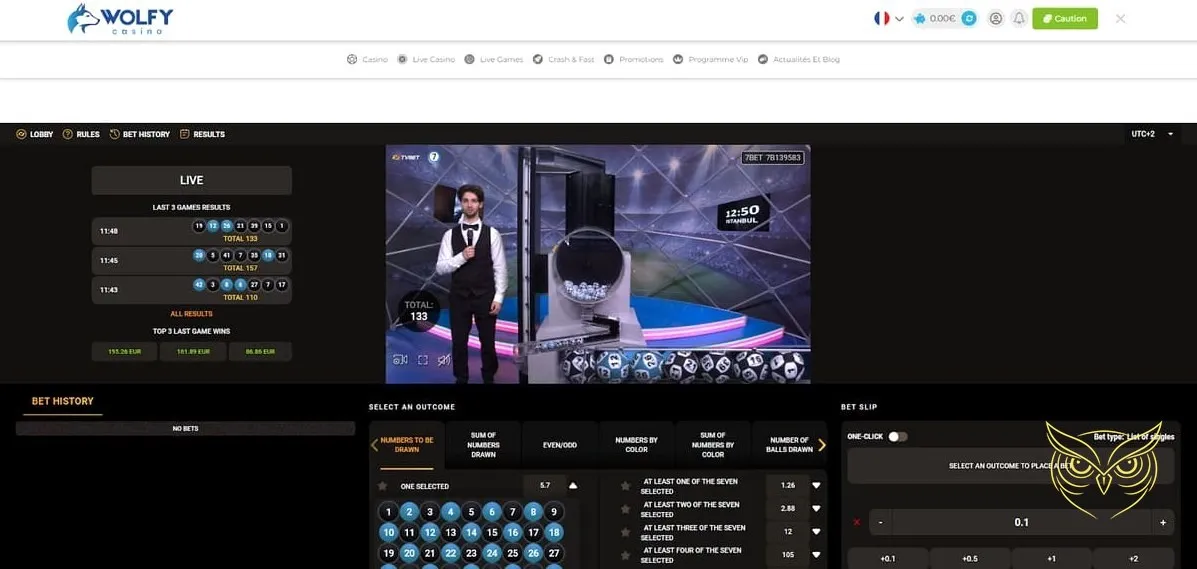Enter fullscreen on the live video
The width and height of the screenshot is (1197, 569).
[x=422, y=360]
